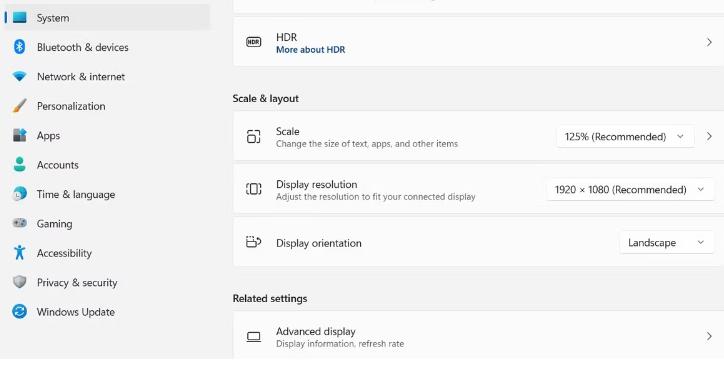Navigate to Gaming settings
Screen dimensions: 724x373
106,223
